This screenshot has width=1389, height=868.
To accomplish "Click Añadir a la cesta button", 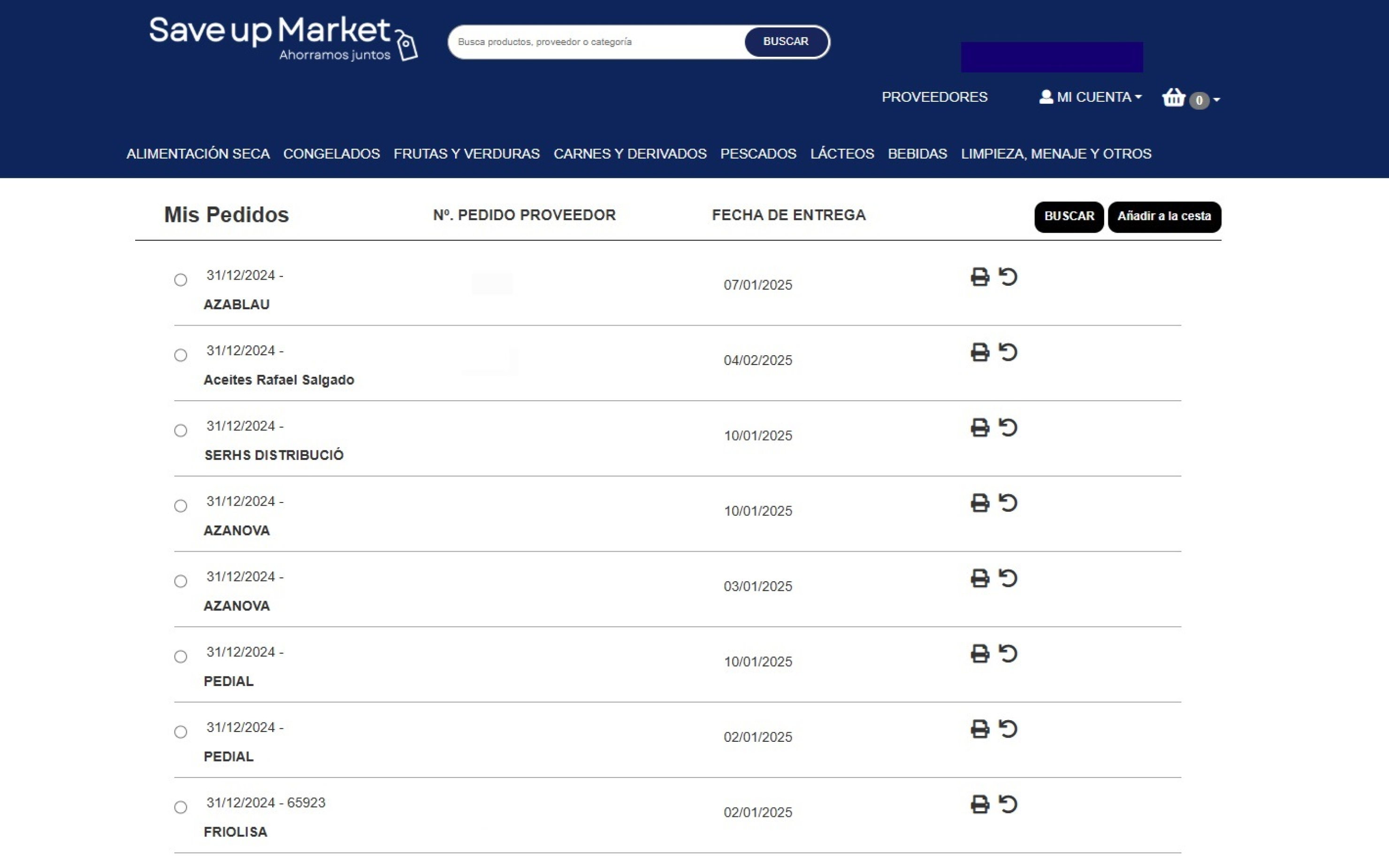I will click(x=1164, y=216).
